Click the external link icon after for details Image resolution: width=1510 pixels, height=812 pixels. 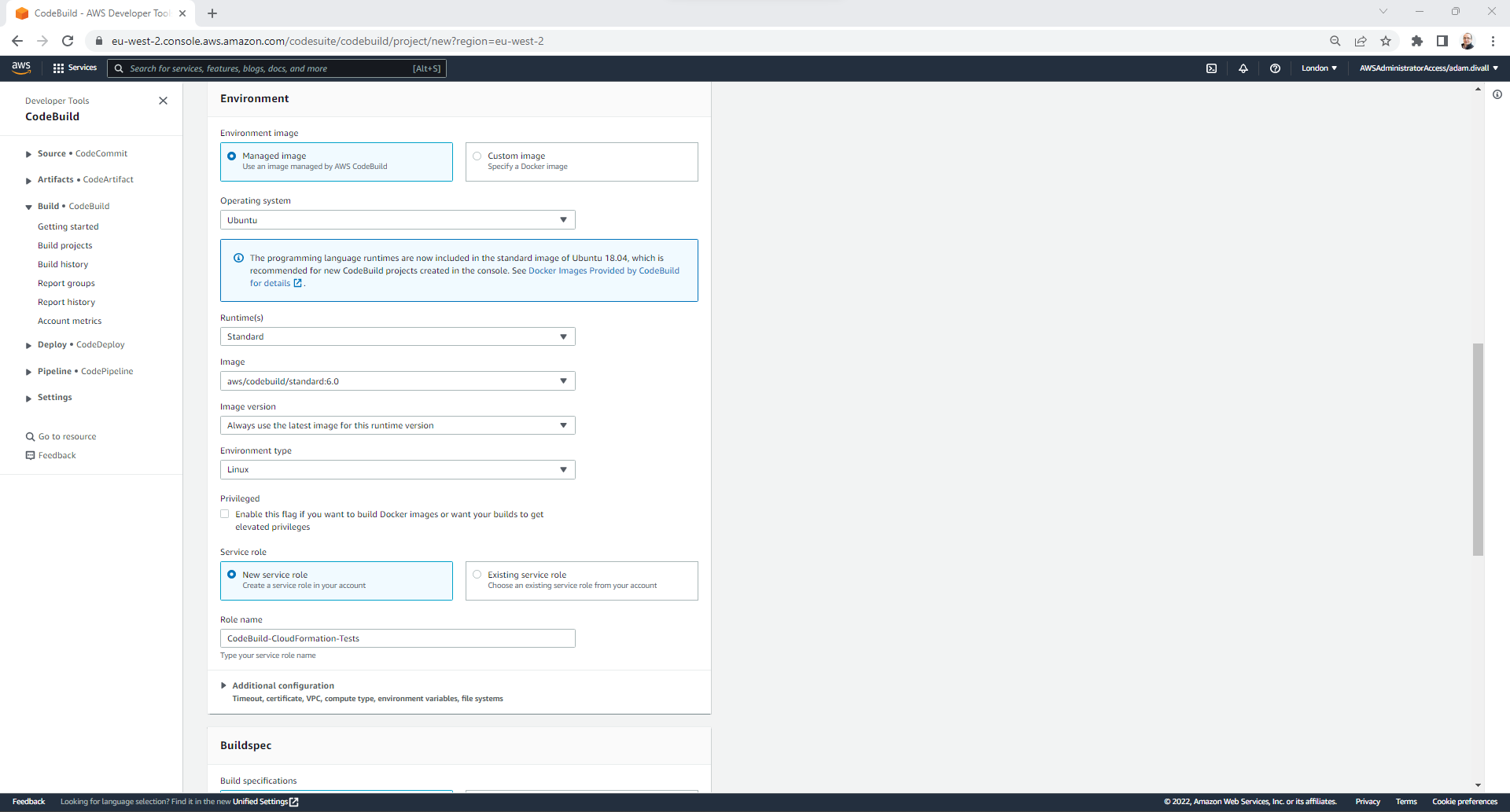coord(298,283)
